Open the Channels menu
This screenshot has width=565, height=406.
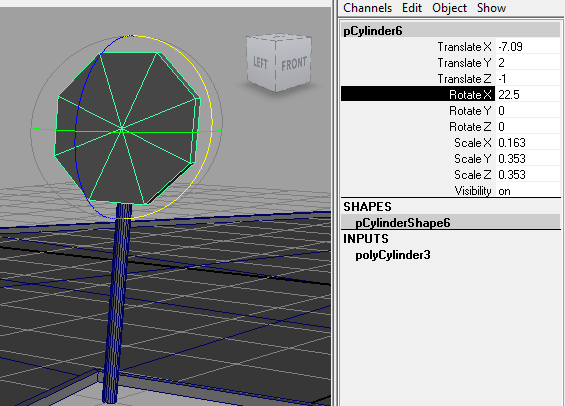pos(367,8)
